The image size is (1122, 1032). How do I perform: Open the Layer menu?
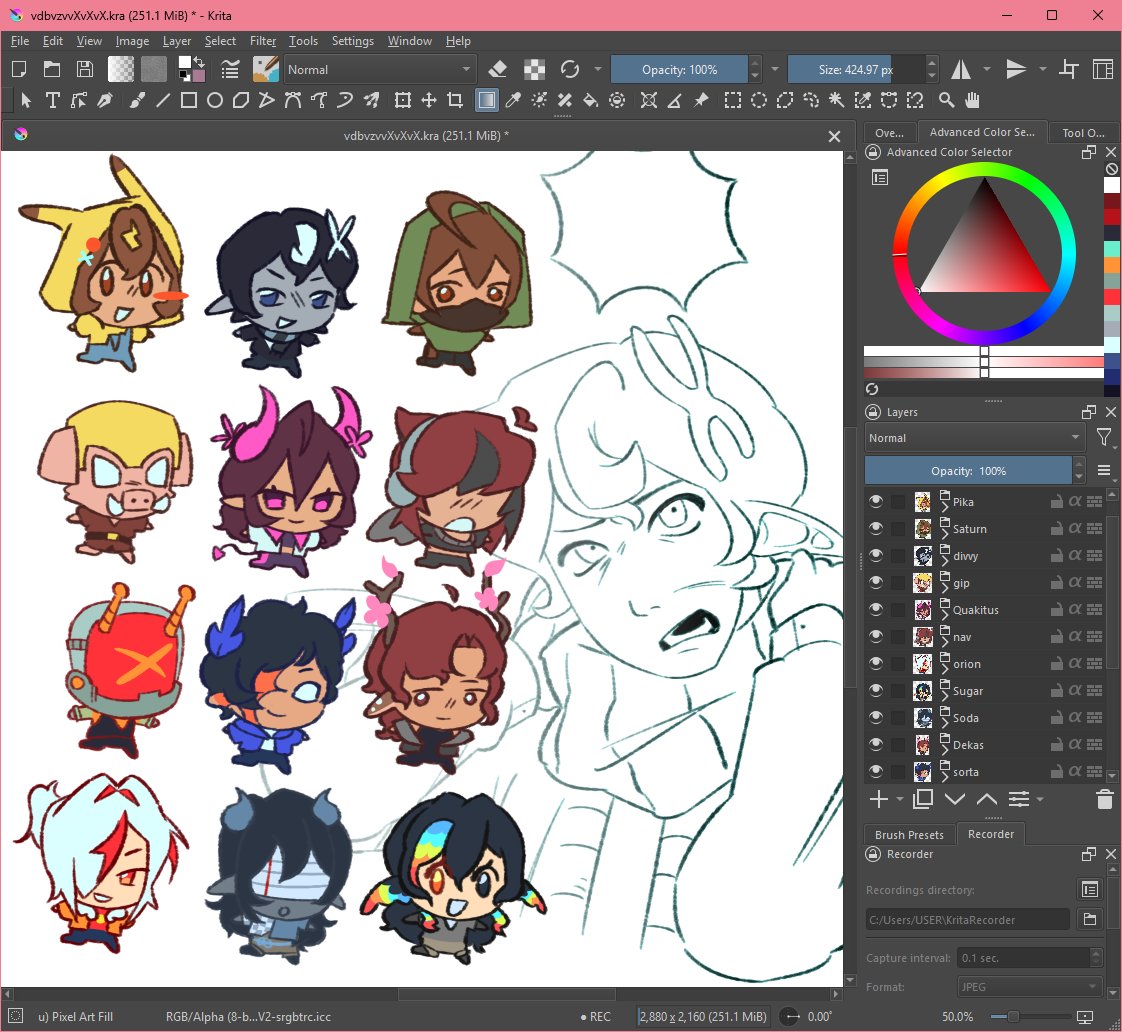click(177, 41)
